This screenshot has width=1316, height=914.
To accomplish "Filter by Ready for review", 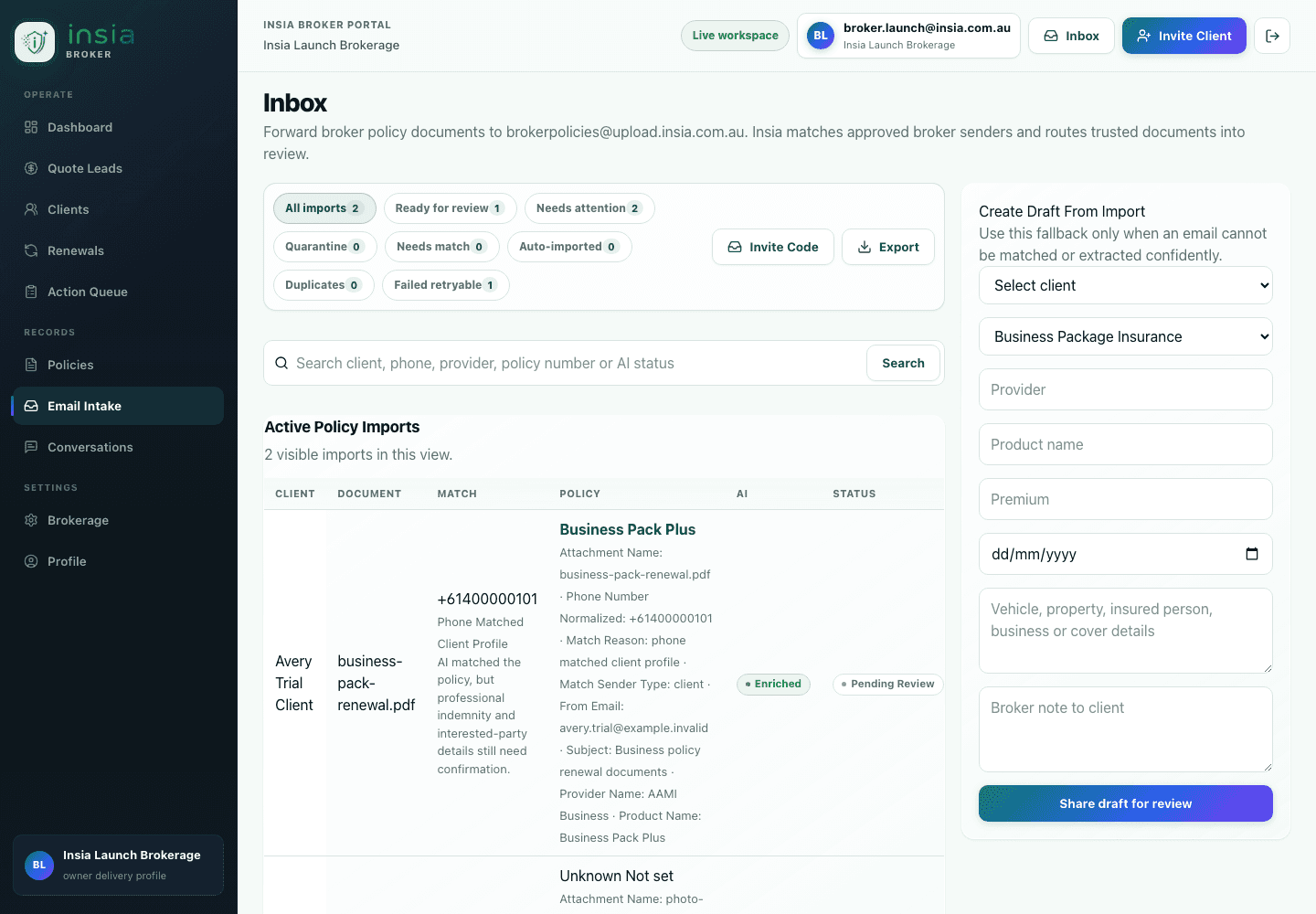I will click(x=450, y=208).
